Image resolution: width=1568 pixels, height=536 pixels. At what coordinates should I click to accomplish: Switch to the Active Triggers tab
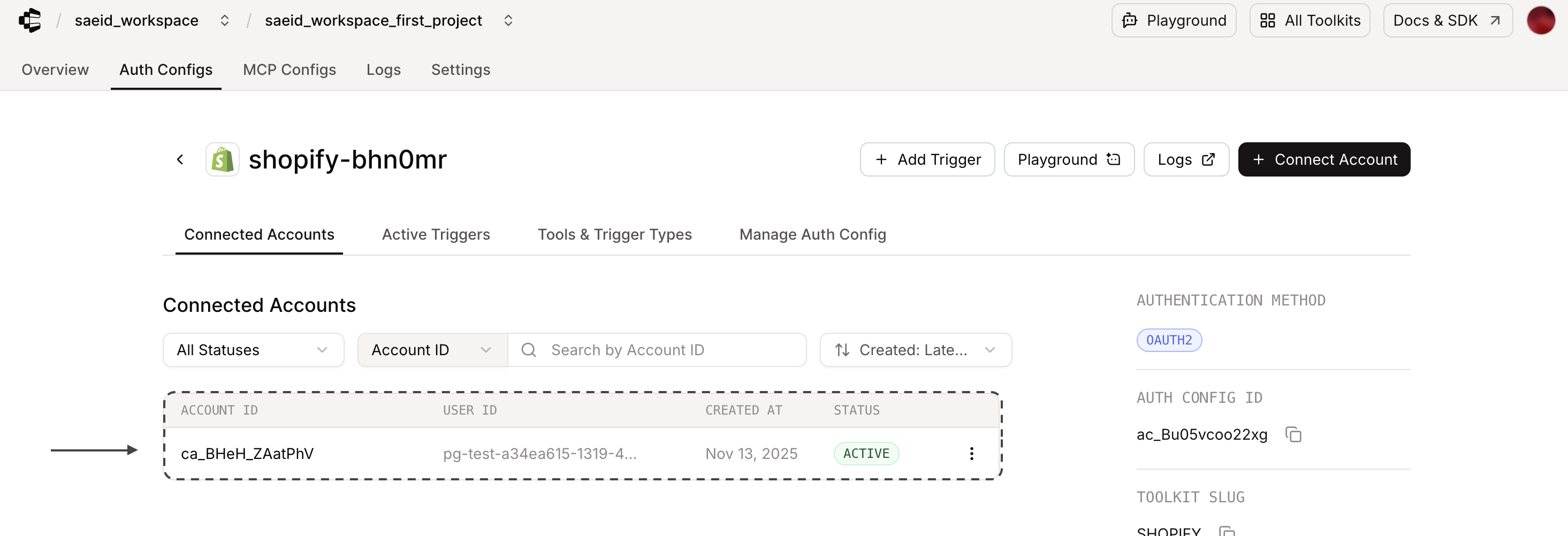click(435, 234)
